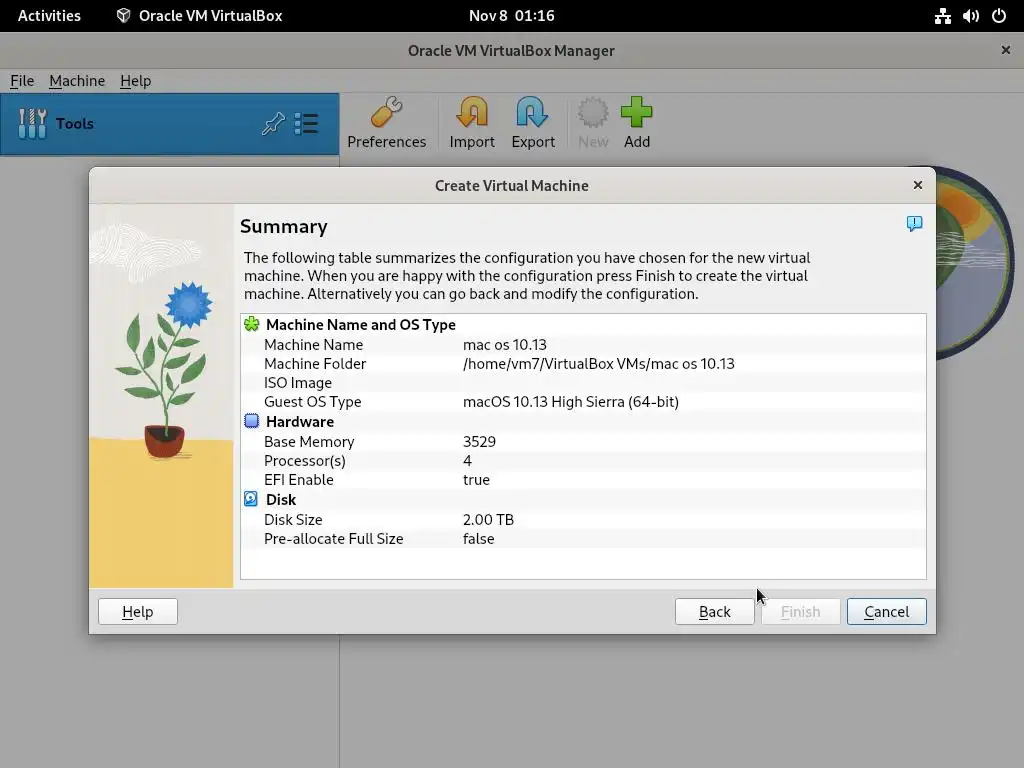Screen dimensions: 1024x768
Task: Click the Guest OS Type label
Action: (312, 402)
